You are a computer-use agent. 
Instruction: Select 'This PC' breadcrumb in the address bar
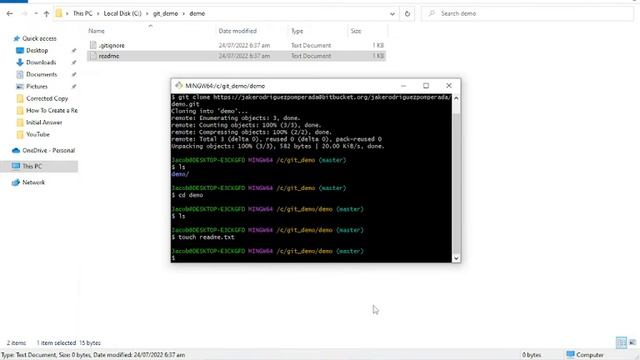pyautogui.click(x=82, y=13)
